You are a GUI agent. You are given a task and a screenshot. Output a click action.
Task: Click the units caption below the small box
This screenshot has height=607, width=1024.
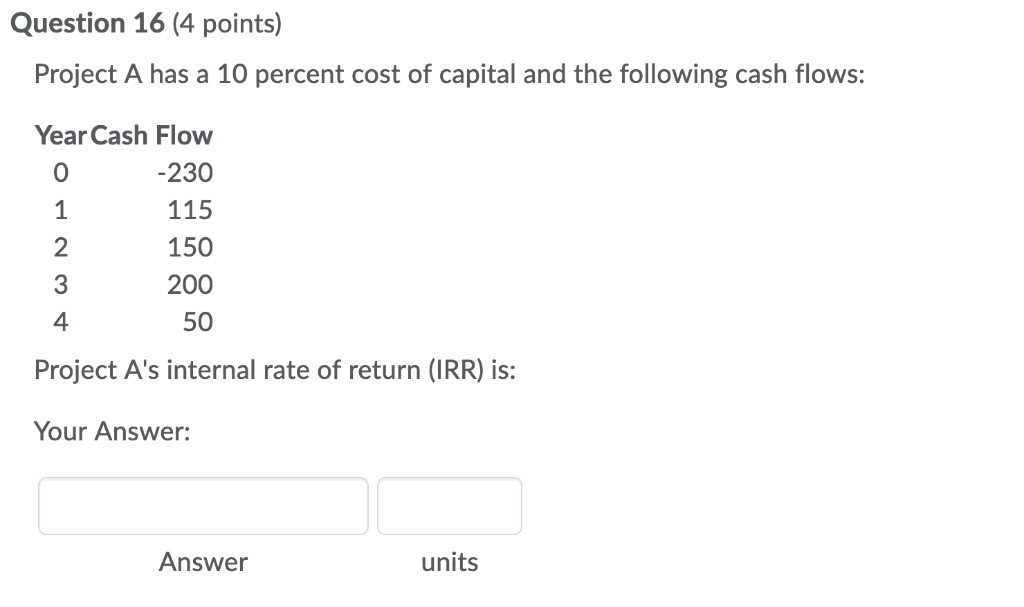(x=449, y=562)
